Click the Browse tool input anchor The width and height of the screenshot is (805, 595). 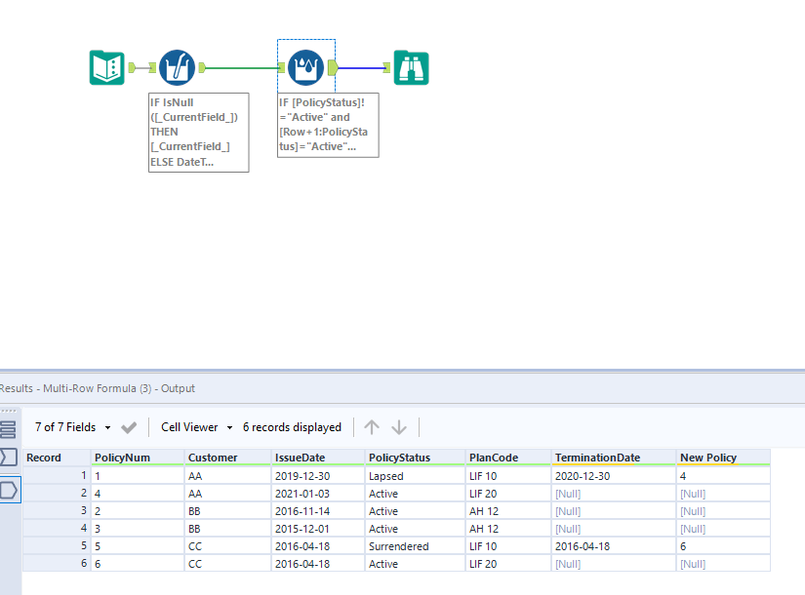coord(387,68)
